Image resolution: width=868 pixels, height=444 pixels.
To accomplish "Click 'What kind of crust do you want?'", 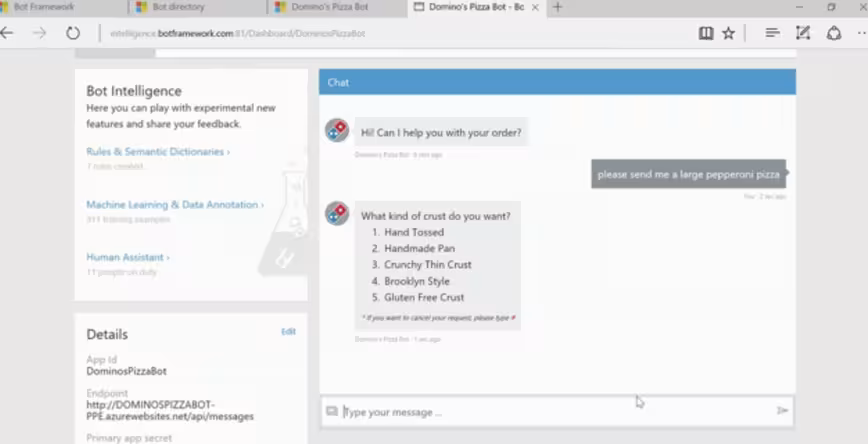I will pyautogui.click(x=436, y=216).
